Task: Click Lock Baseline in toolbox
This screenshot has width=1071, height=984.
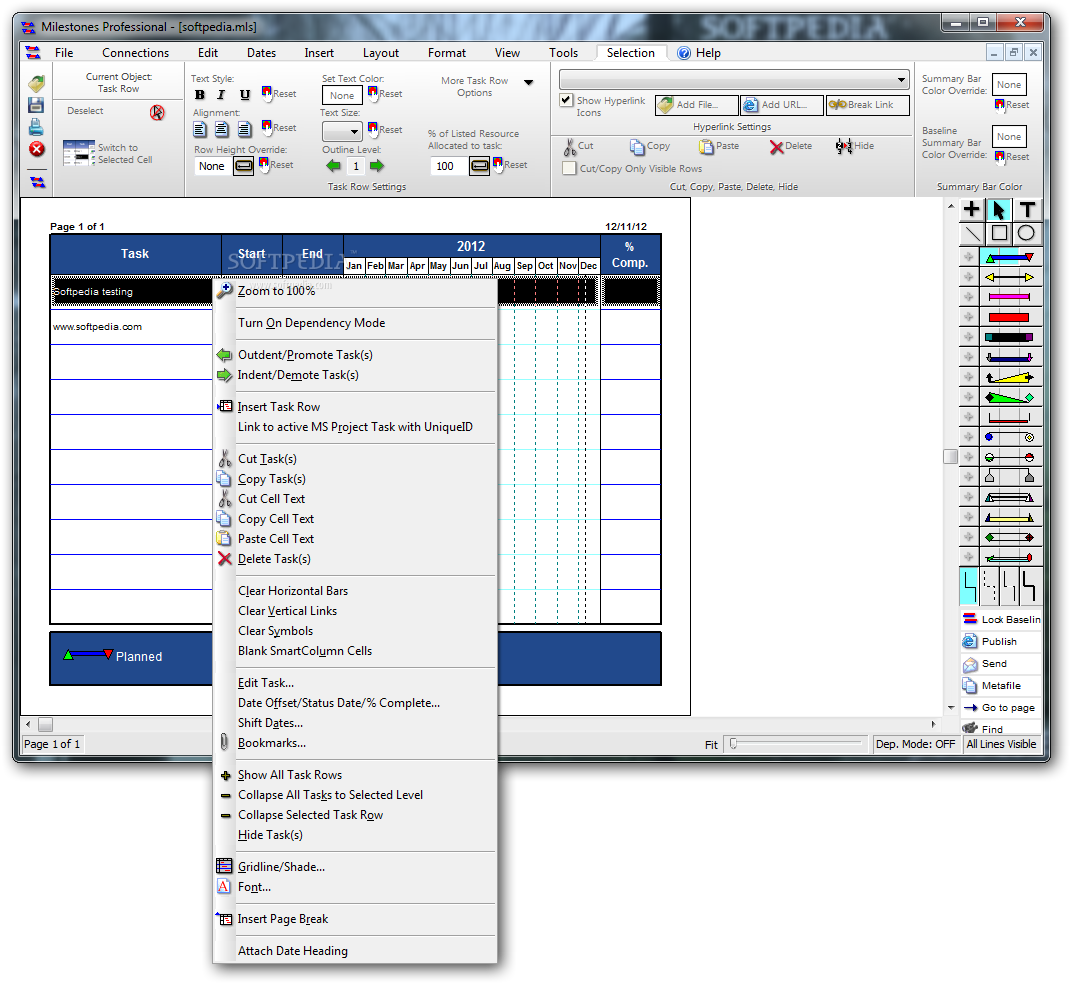Action: tap(1001, 620)
